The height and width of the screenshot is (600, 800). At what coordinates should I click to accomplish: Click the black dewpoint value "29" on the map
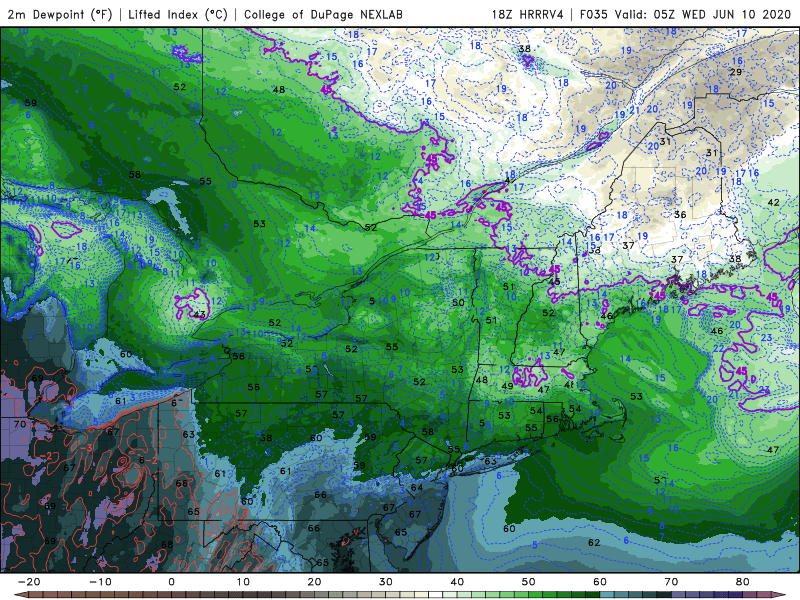[735, 72]
